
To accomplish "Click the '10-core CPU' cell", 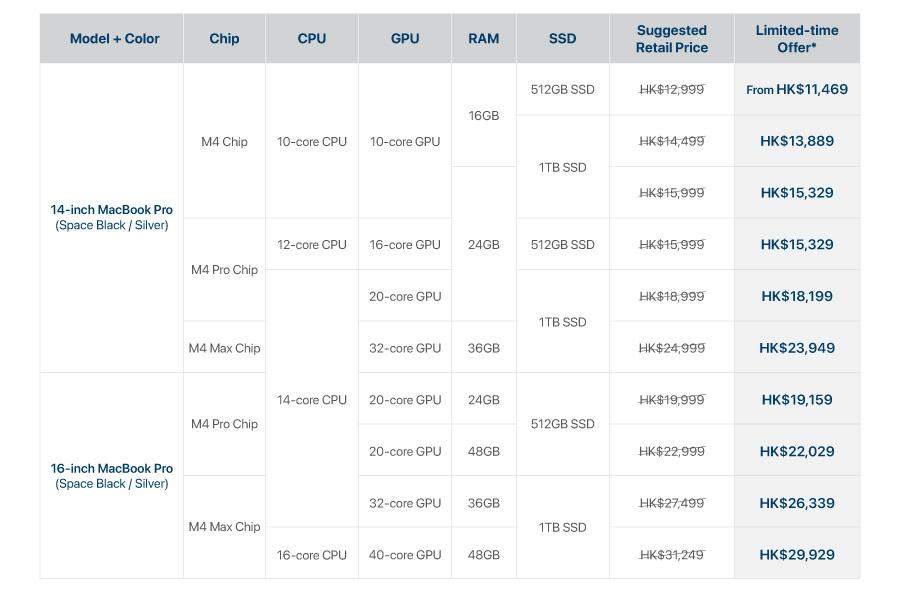I will click(312, 141).
